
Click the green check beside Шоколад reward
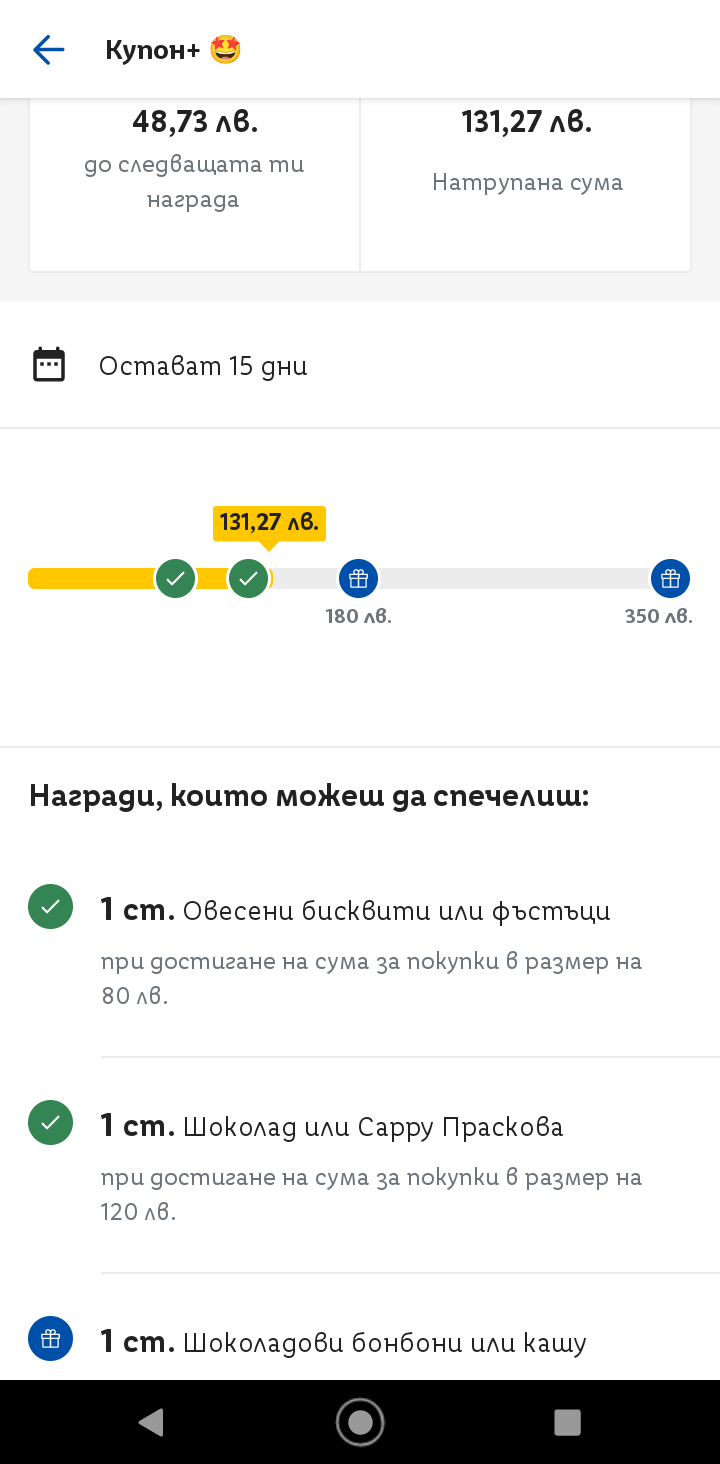[x=50, y=1123]
